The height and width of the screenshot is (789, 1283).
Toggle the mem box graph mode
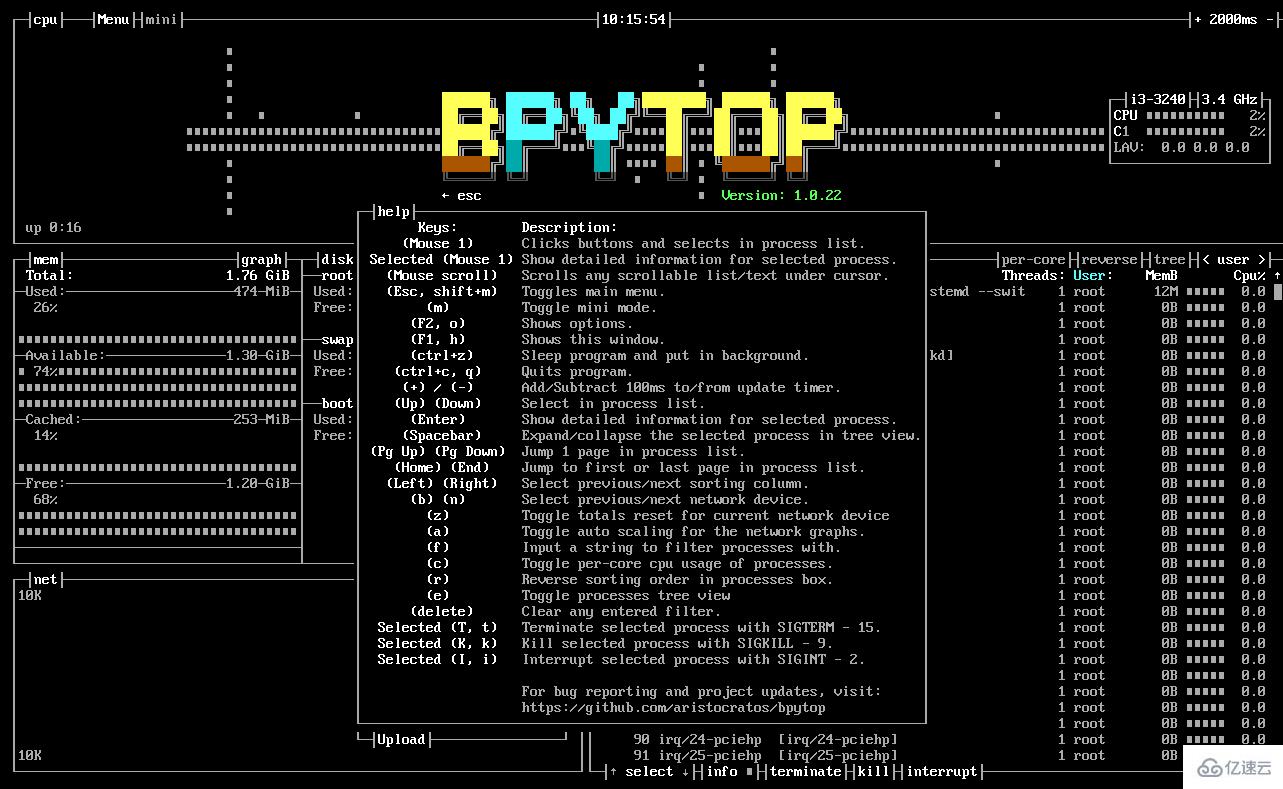pyautogui.click(x=261, y=259)
